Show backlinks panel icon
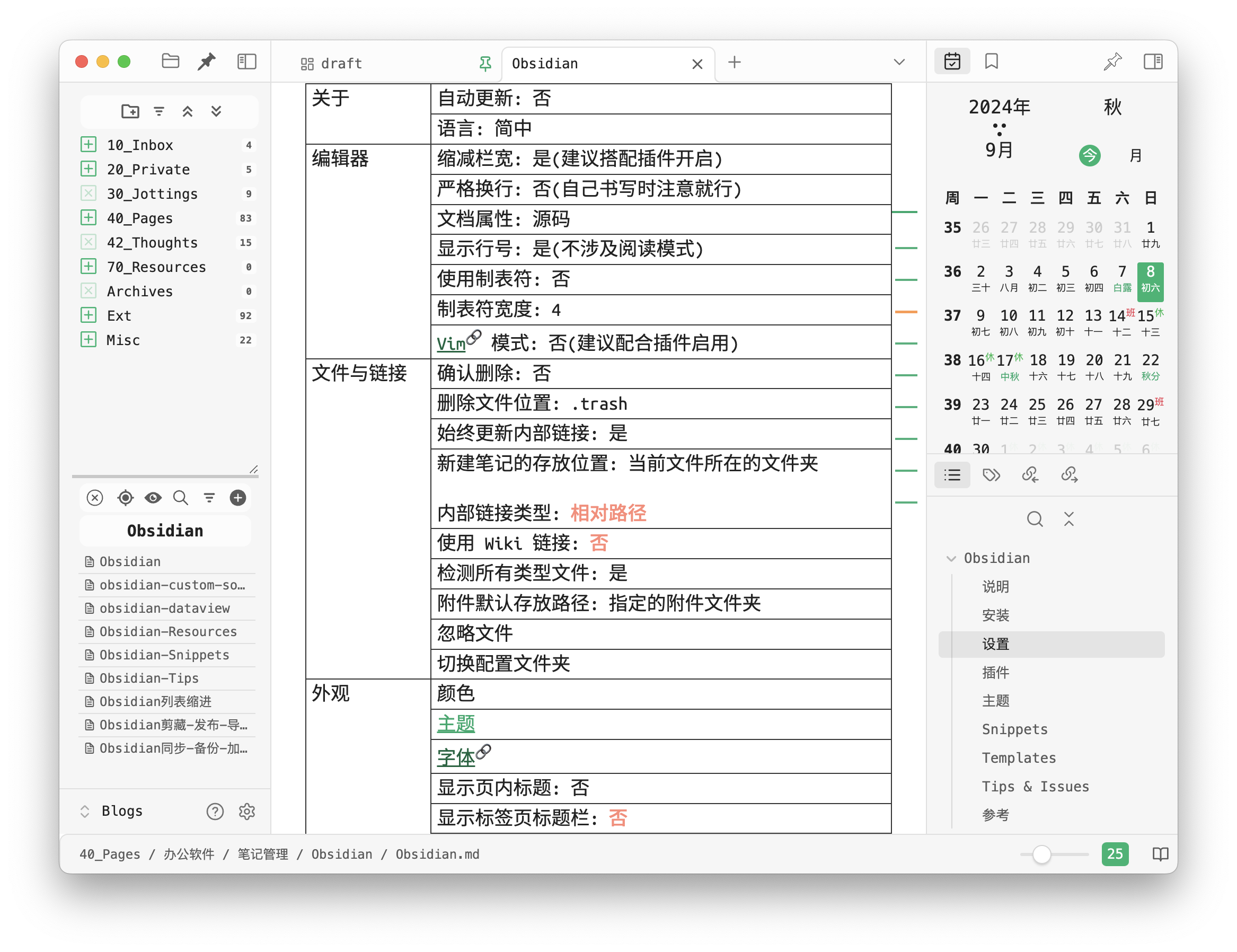The width and height of the screenshot is (1237, 952). [x=1030, y=474]
